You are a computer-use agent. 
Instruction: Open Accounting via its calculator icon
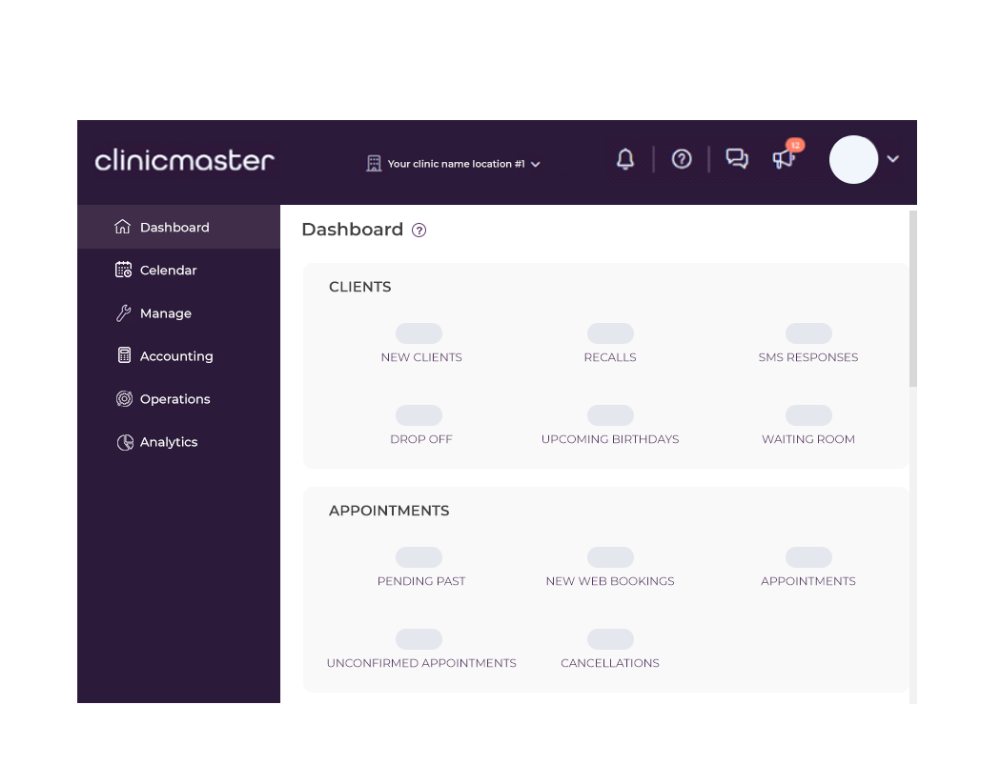click(121, 355)
